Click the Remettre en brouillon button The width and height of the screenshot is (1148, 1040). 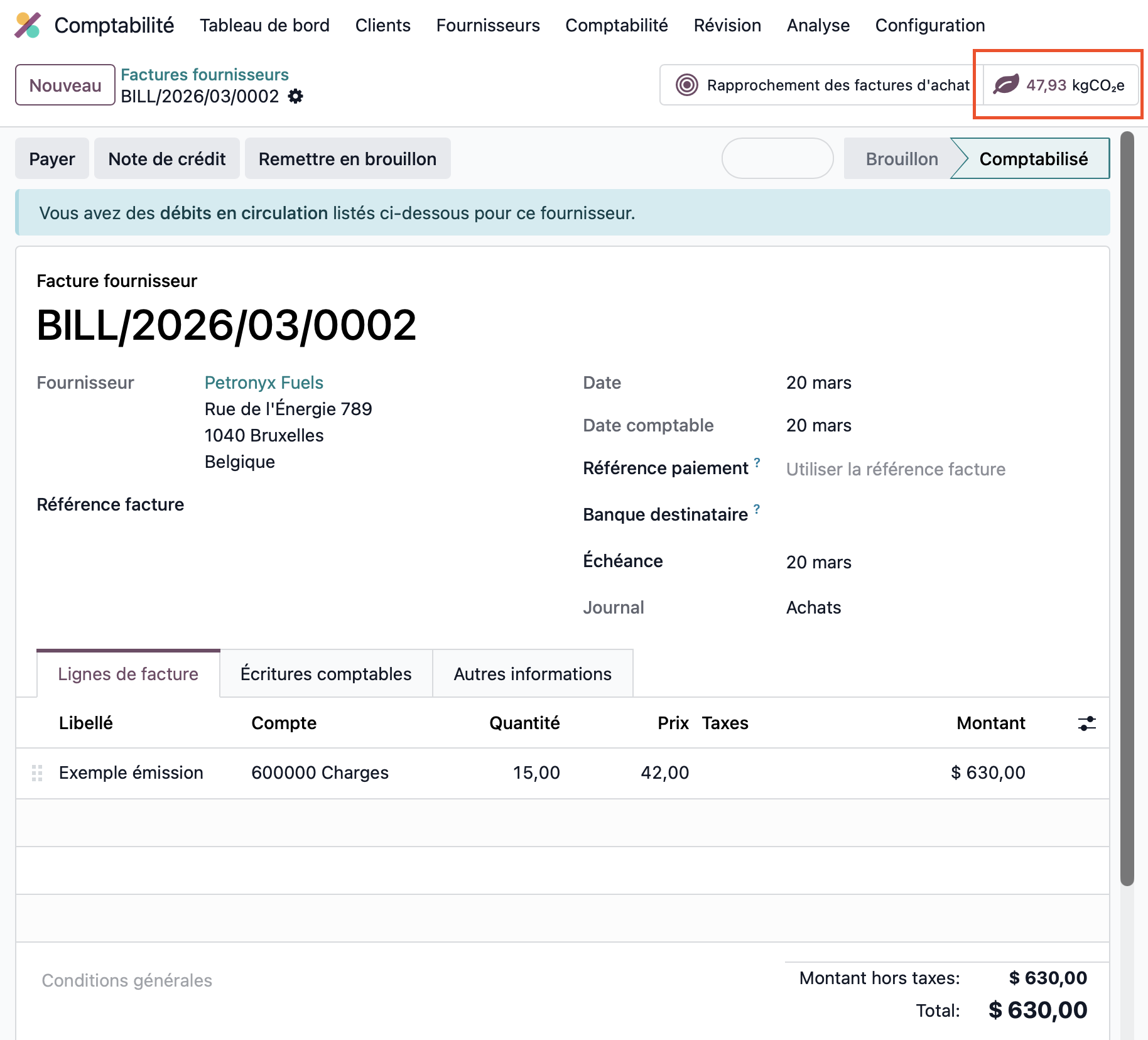[x=347, y=159]
